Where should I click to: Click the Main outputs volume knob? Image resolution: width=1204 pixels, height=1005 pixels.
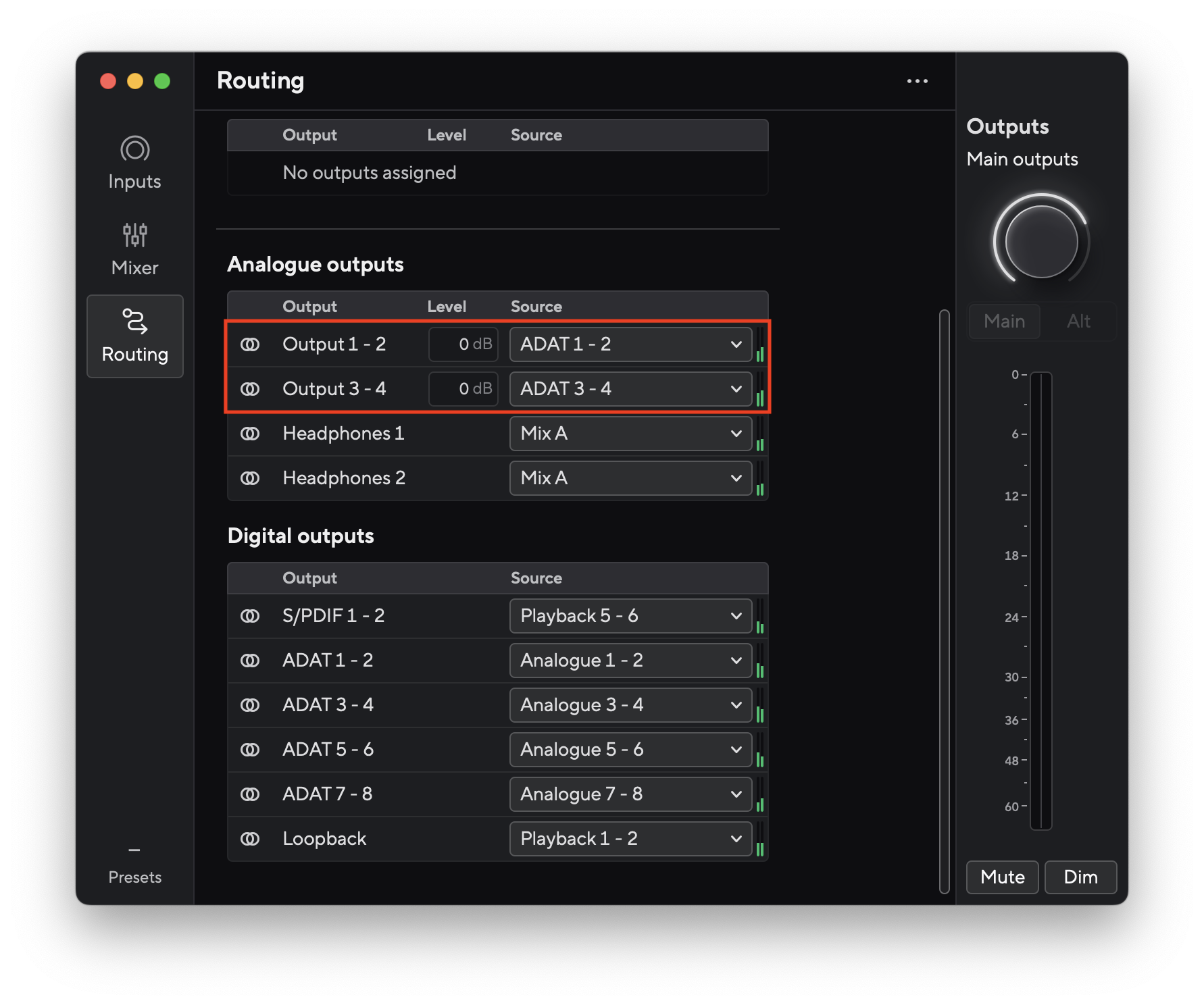tap(1041, 242)
